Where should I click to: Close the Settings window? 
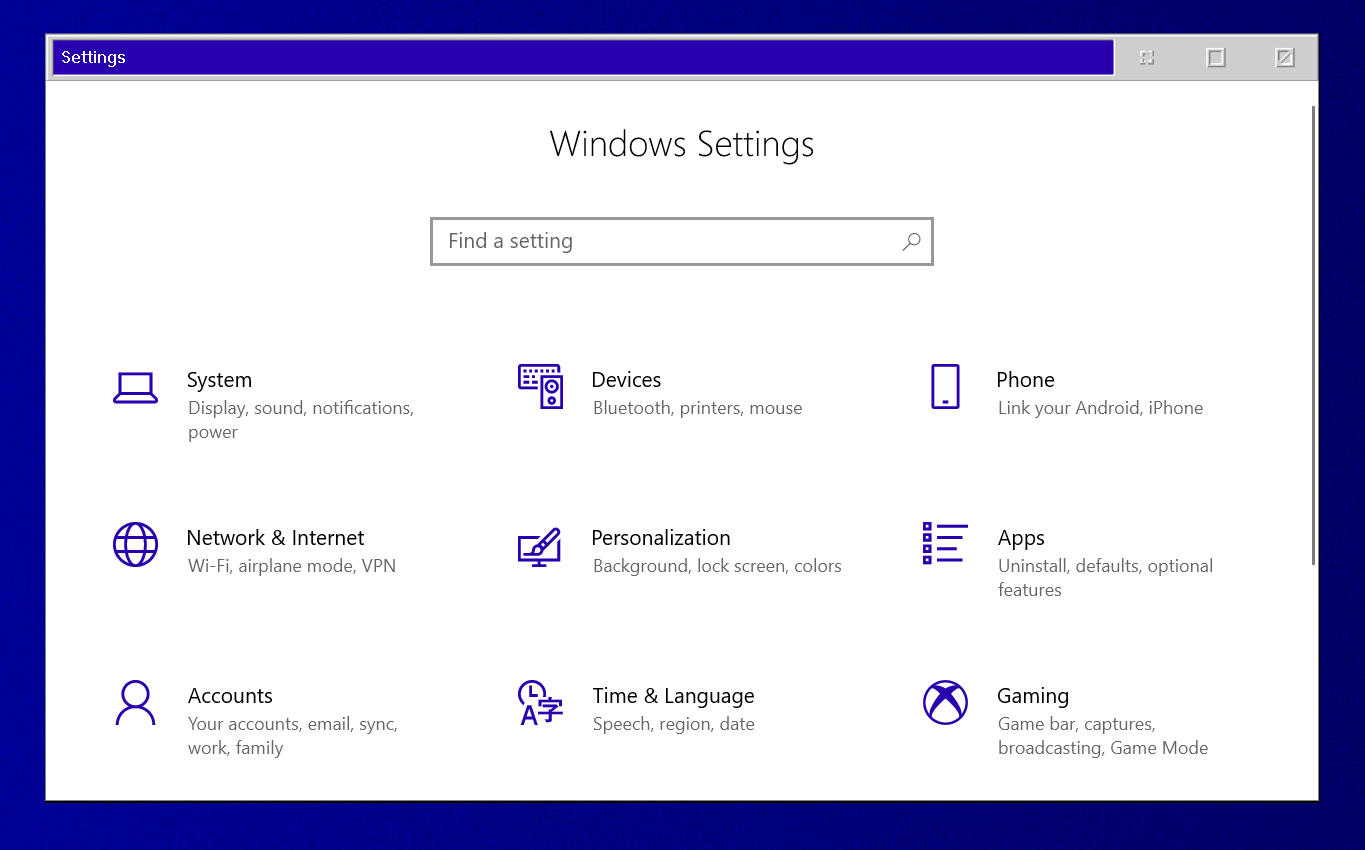(1285, 58)
